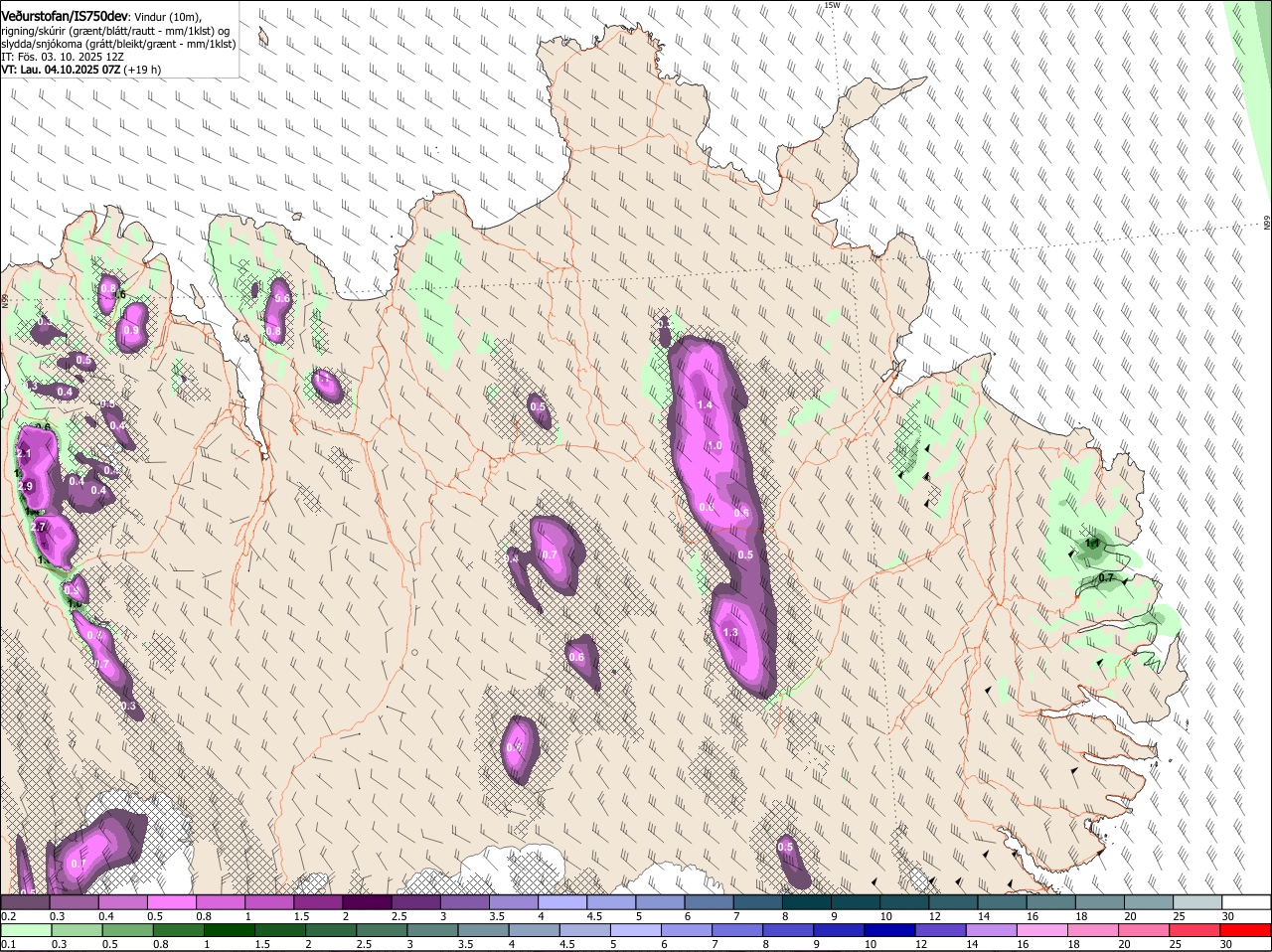The width and height of the screenshot is (1272, 952).
Task: Click the 1.4 snowfall value on the map
Action: tap(706, 405)
